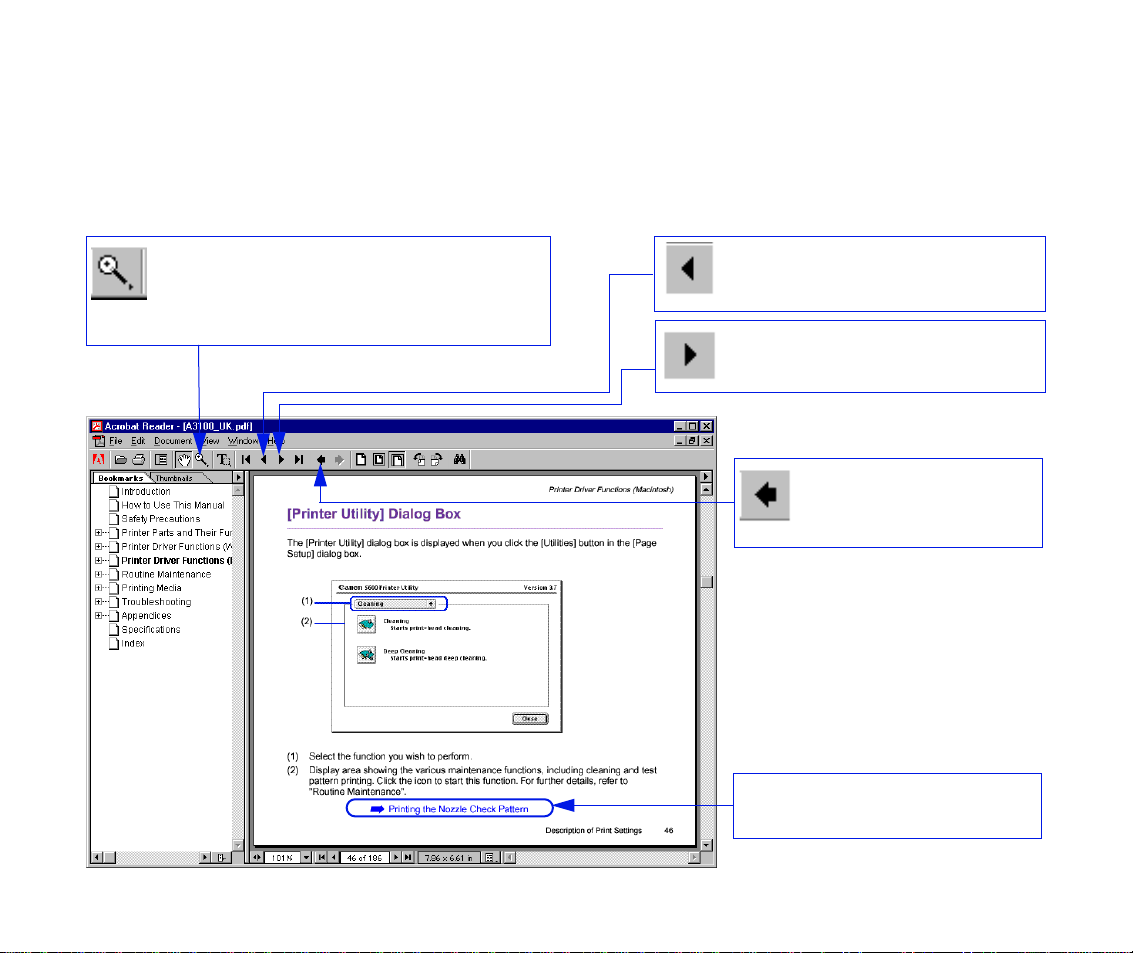This screenshot has height=953, width=1133.
Task: Expand the Routine Maintenance bookmark
Action: coord(99,574)
